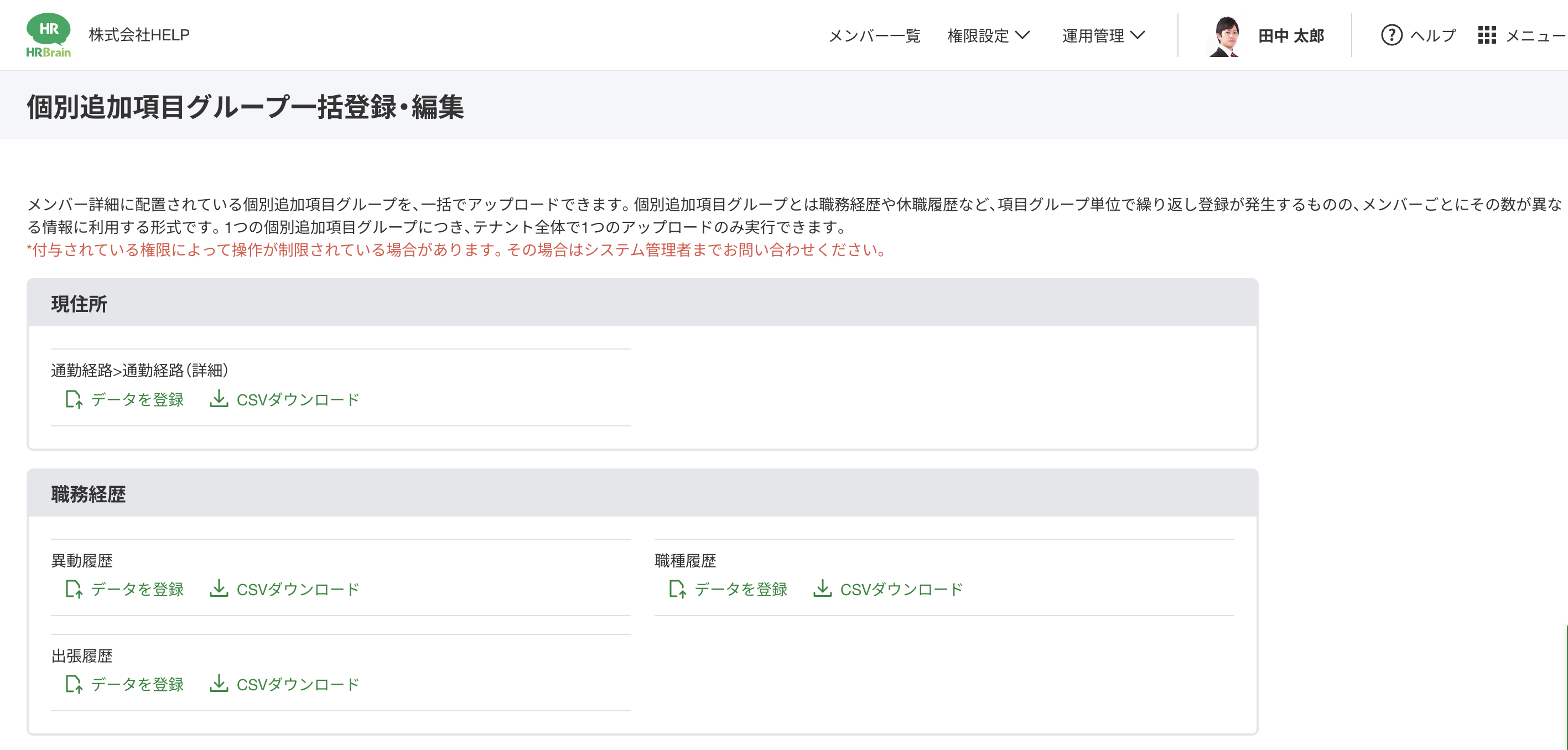Image resolution: width=1568 pixels, height=750 pixels.
Task: Click CSVダウンロード link for 異動履歴
Action: [x=298, y=590]
